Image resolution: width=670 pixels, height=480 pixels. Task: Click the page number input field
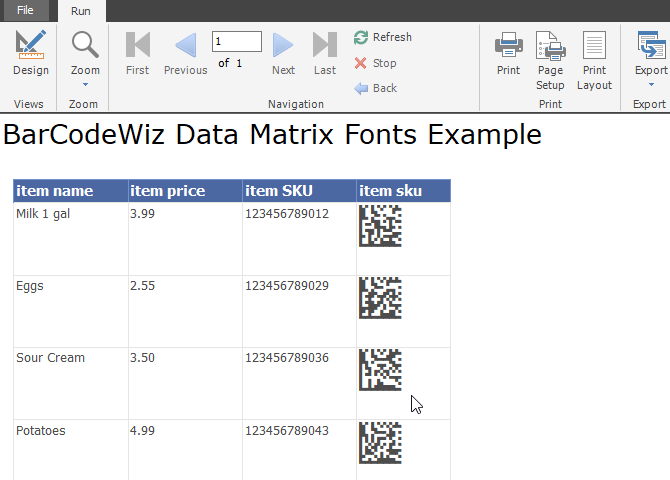click(237, 41)
